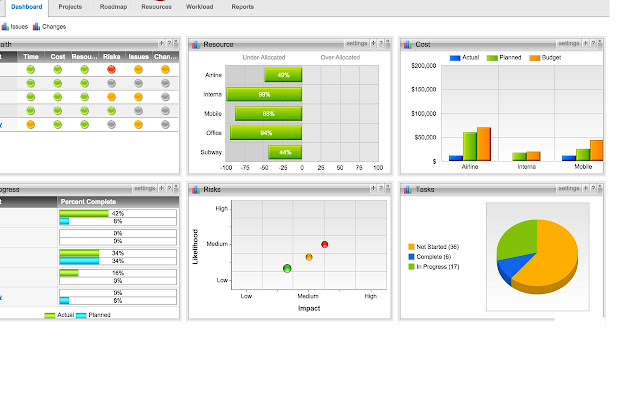Click the 42% actual progress bar

point(84,213)
